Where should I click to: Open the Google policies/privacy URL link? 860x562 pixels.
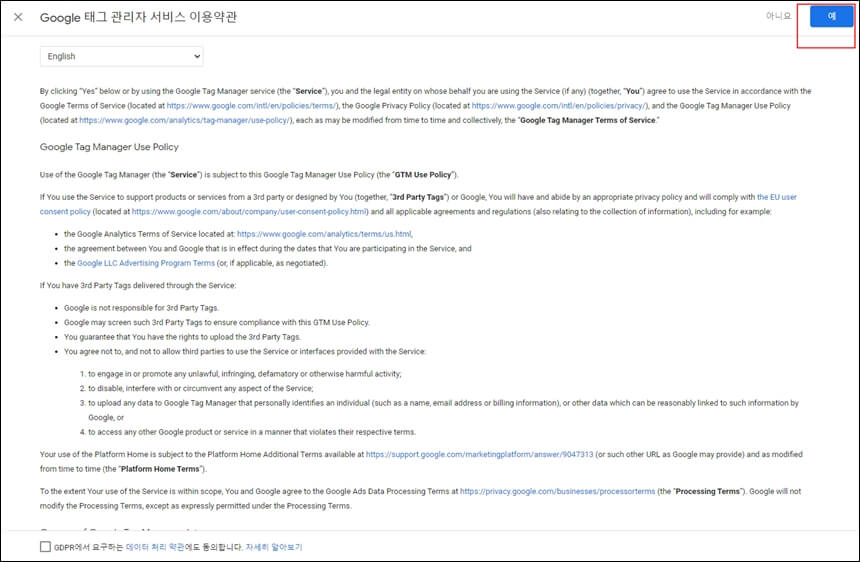tap(559, 106)
